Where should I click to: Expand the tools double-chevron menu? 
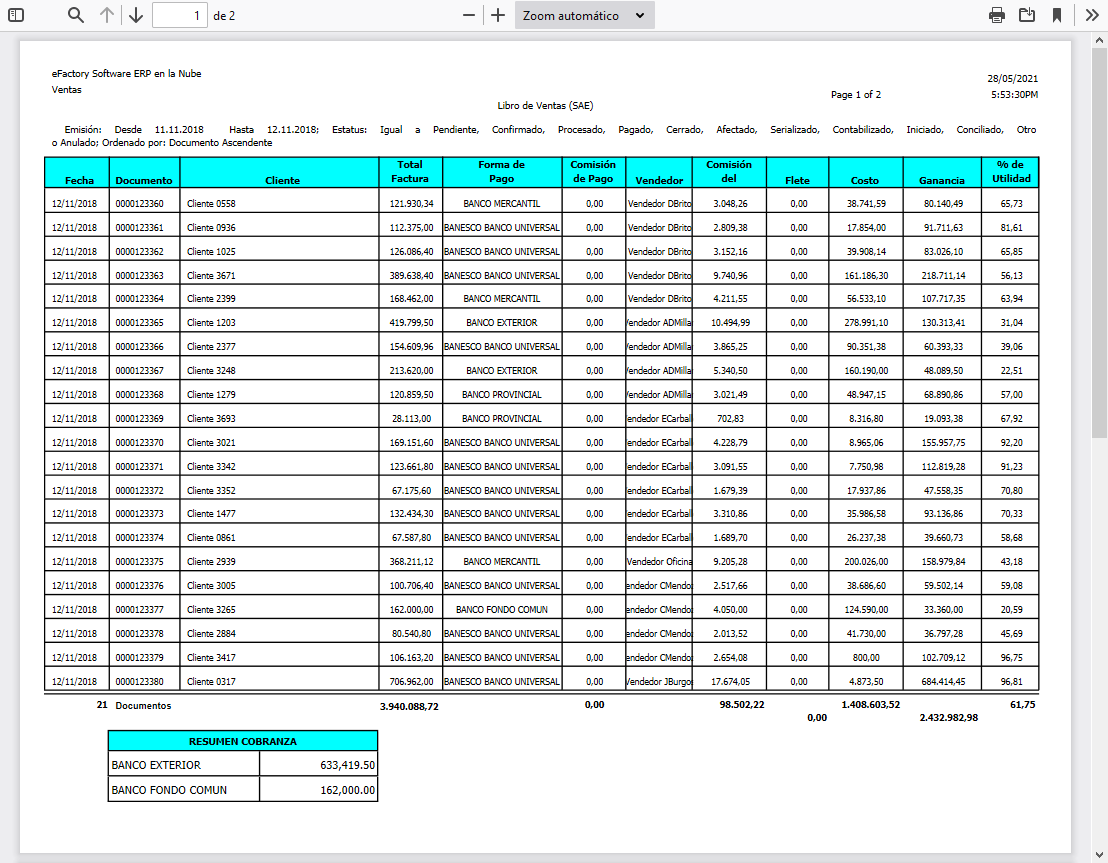click(1092, 15)
